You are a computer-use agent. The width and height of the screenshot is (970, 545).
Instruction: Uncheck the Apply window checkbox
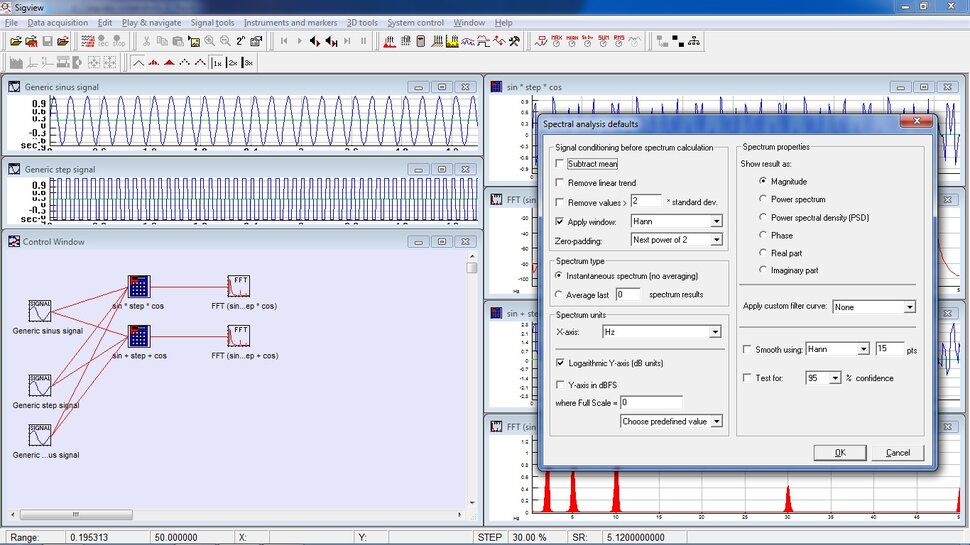pyautogui.click(x=559, y=221)
